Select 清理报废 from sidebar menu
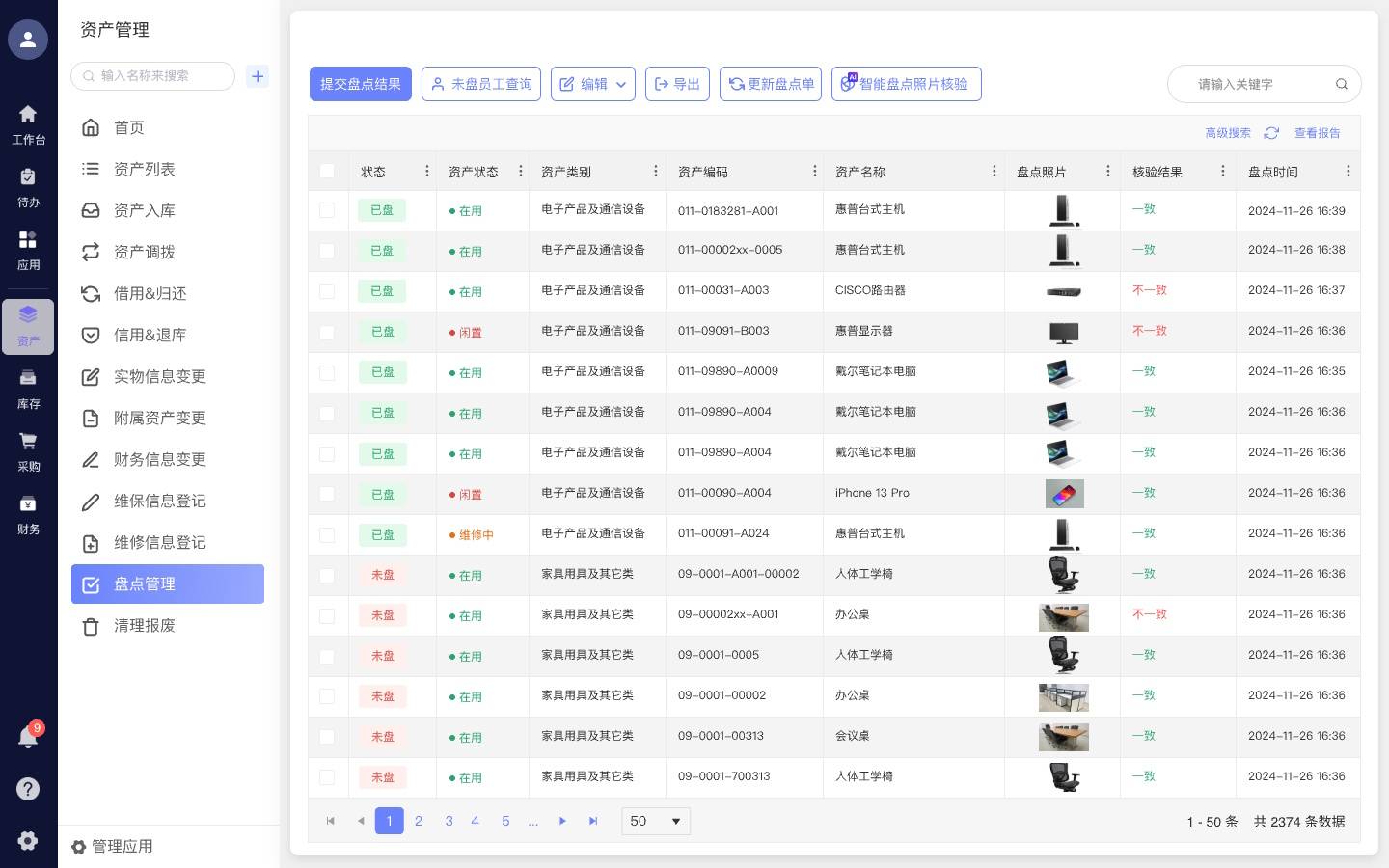This screenshot has width=1389, height=868. (x=145, y=625)
